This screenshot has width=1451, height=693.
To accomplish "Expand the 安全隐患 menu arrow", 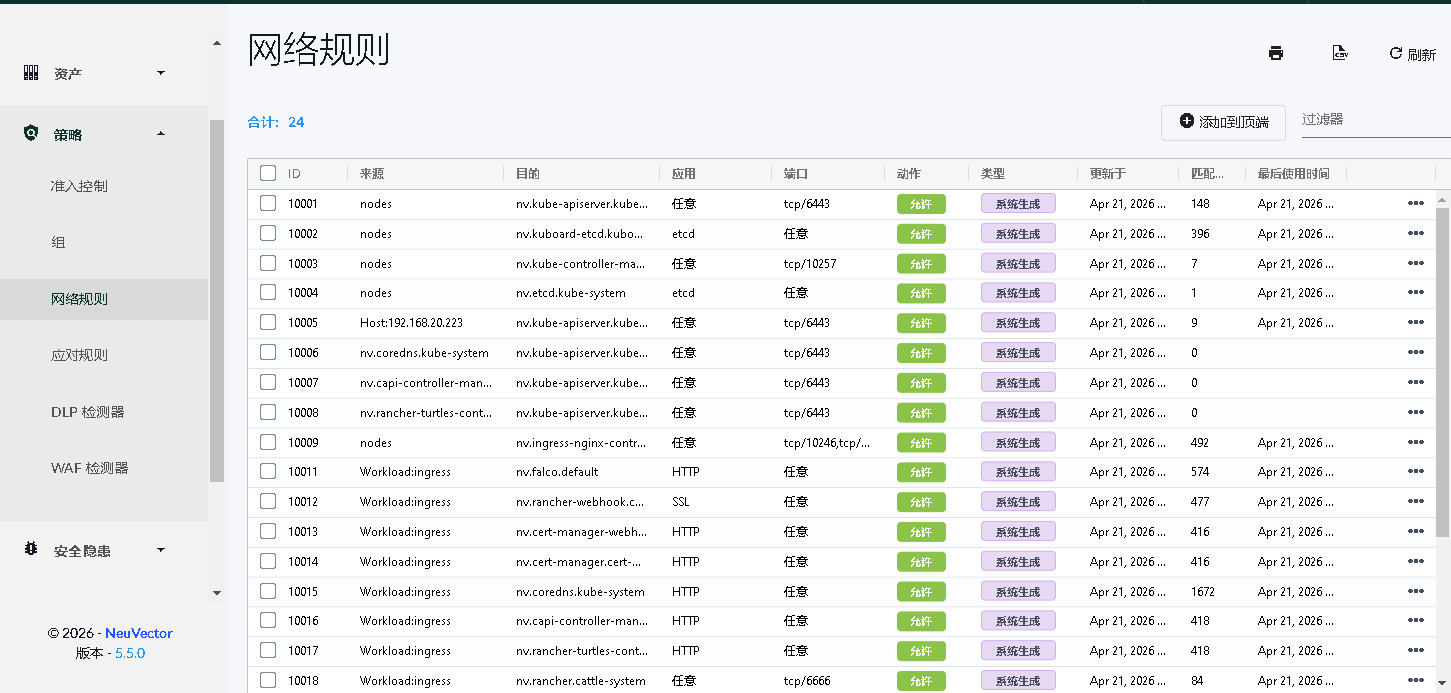I will point(160,550).
